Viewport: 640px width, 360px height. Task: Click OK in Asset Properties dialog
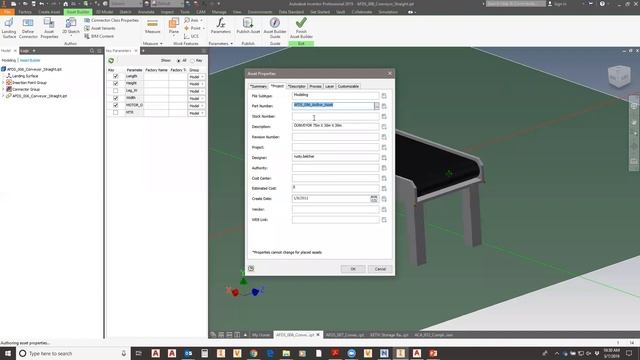click(x=353, y=269)
